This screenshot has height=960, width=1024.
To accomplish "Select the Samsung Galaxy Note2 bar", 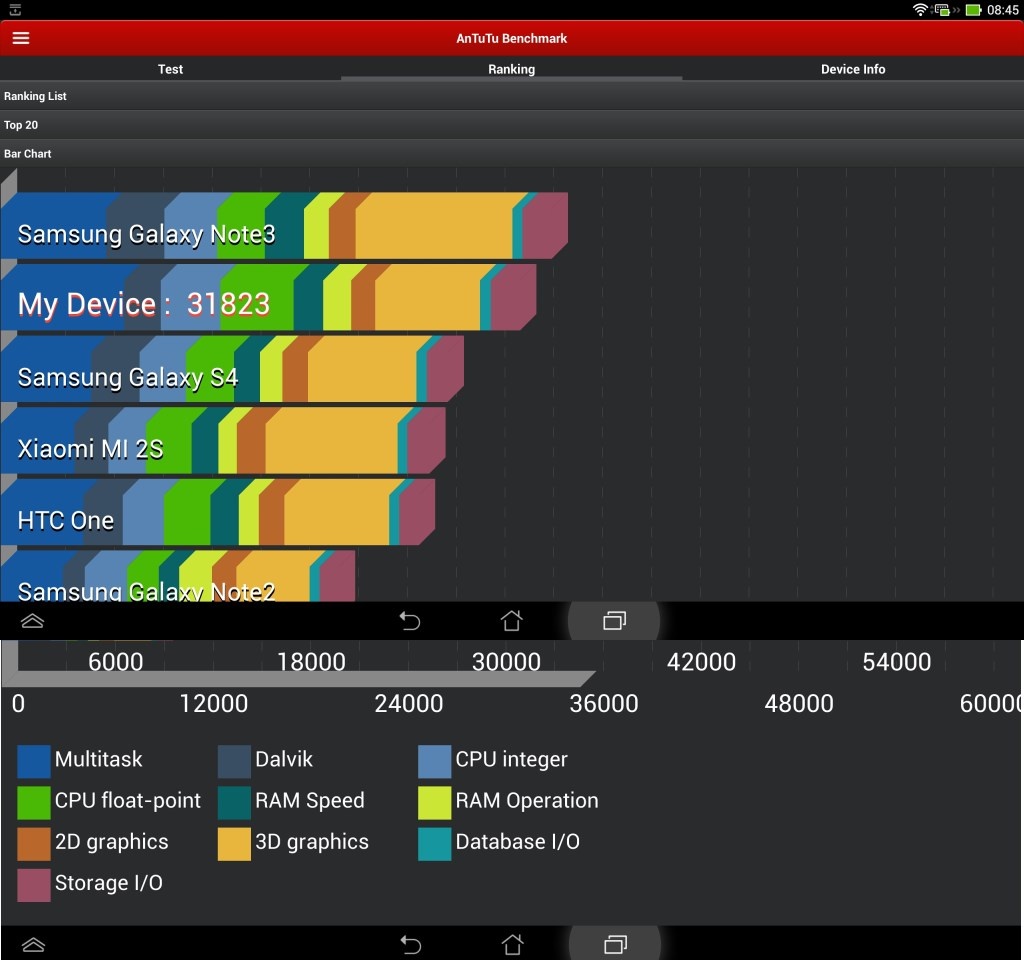I will point(178,576).
